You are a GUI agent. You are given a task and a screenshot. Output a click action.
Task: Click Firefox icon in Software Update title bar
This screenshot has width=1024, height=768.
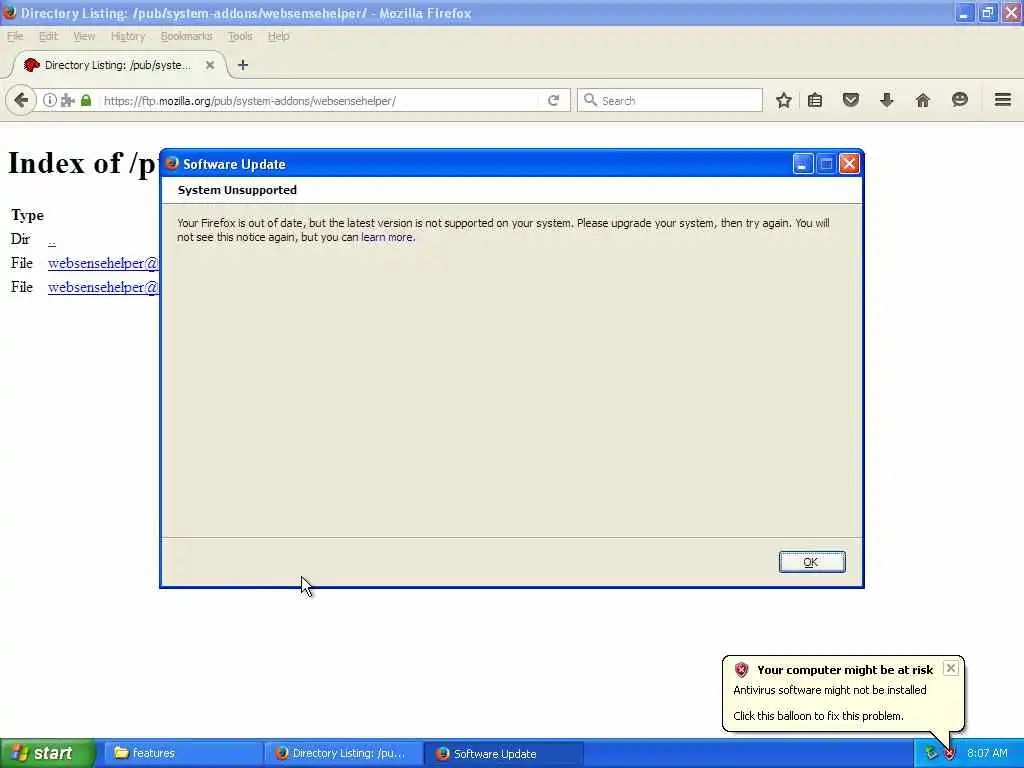(x=172, y=163)
